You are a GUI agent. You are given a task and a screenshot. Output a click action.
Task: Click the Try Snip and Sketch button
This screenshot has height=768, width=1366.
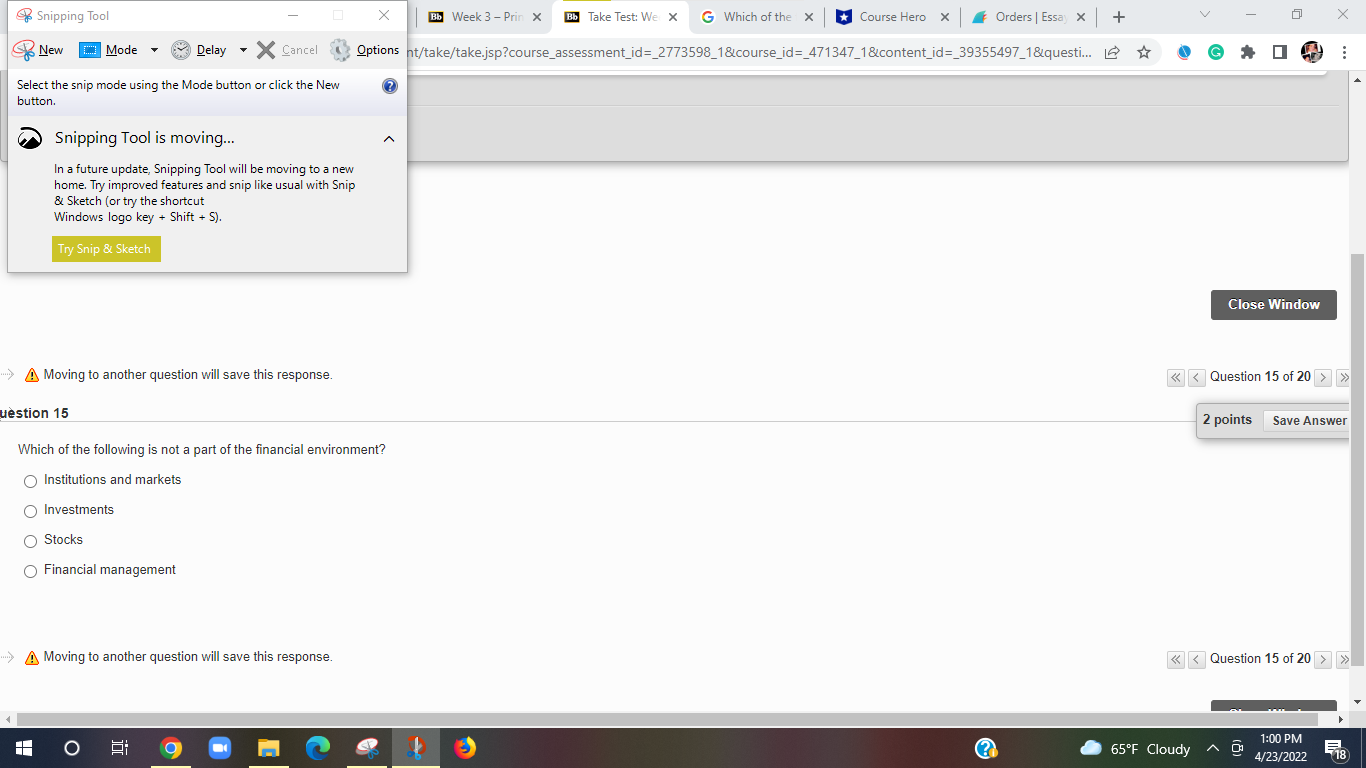[x=105, y=249]
